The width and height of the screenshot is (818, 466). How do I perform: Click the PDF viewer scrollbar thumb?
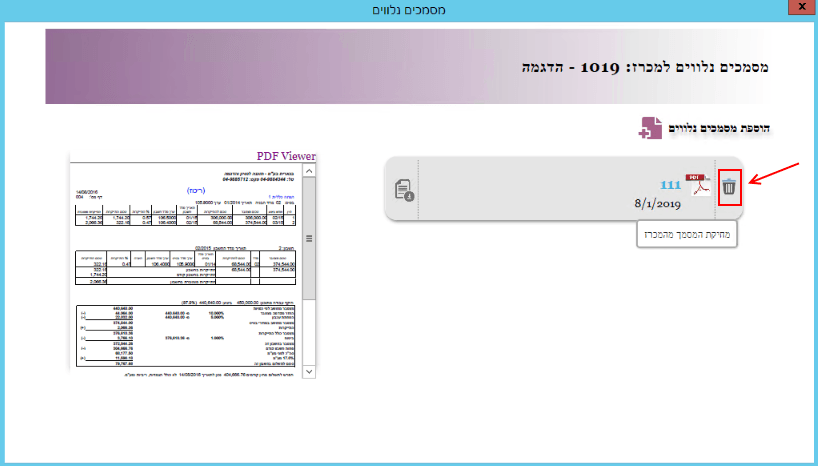(x=308, y=239)
